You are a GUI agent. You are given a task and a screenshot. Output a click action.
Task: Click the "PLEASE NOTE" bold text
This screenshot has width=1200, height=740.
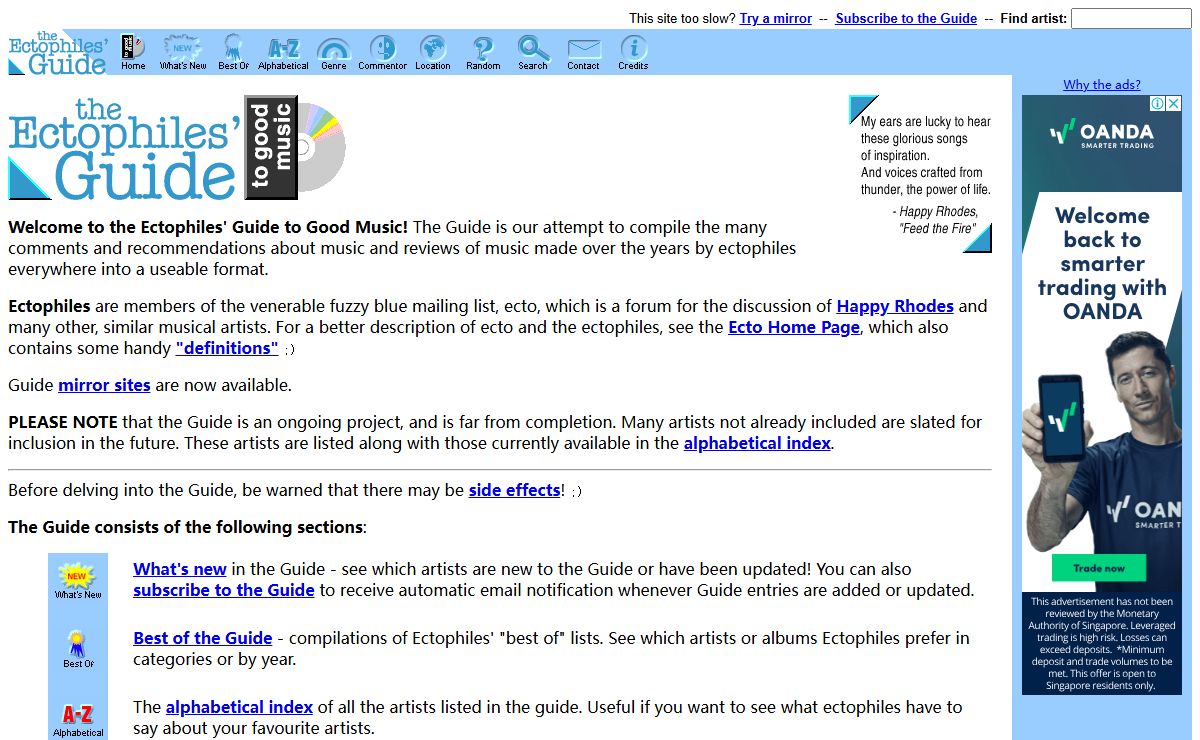(x=63, y=422)
